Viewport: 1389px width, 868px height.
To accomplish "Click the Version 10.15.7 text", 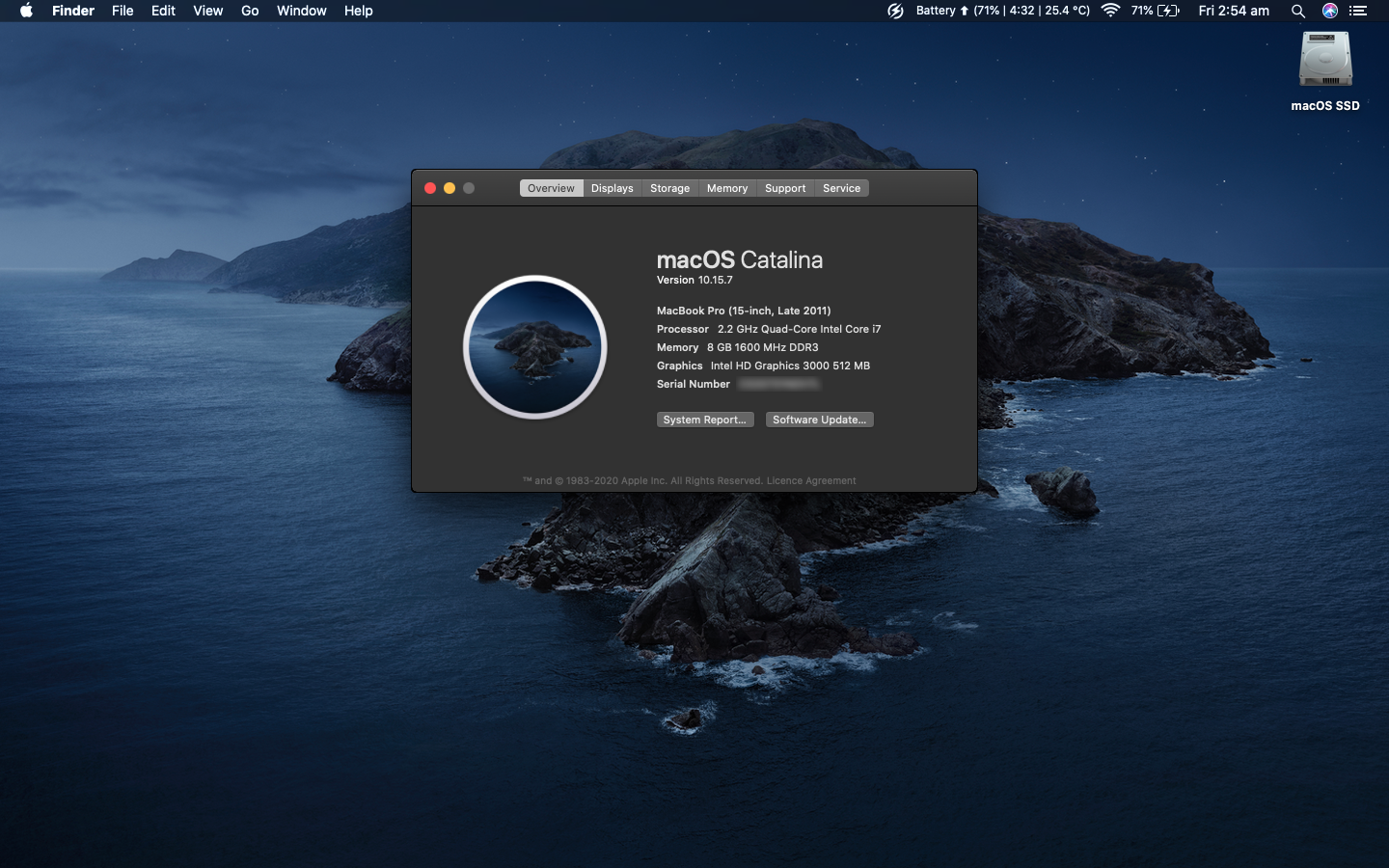I will [694, 280].
